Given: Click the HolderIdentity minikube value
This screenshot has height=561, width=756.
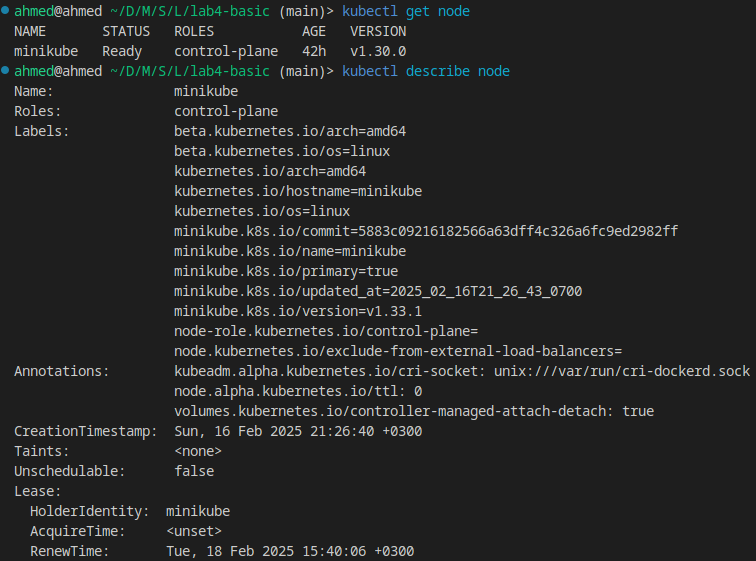Looking at the screenshot, I should coord(198,511).
